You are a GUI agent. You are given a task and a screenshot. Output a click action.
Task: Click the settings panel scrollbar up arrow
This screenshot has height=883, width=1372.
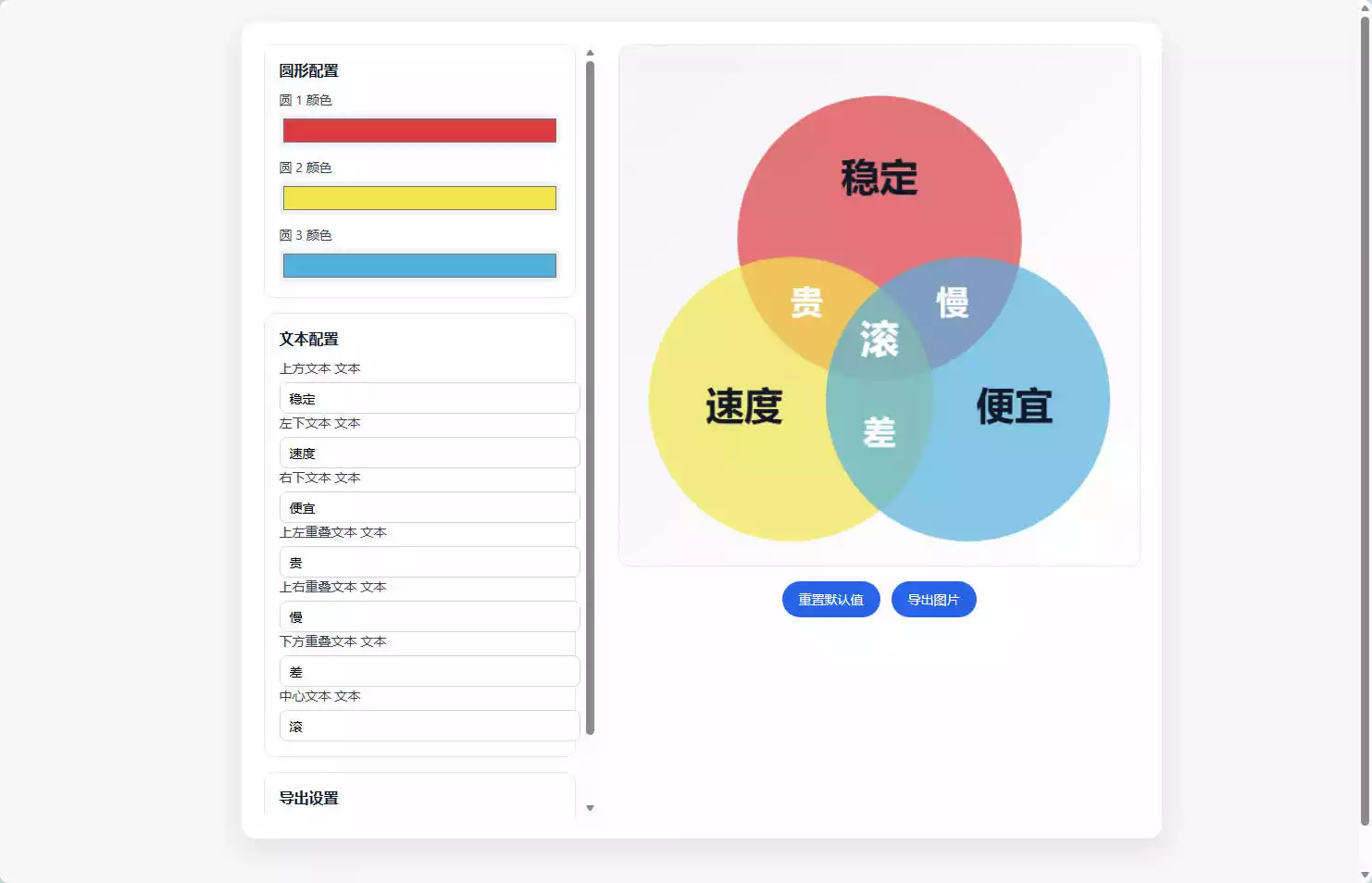pos(590,54)
